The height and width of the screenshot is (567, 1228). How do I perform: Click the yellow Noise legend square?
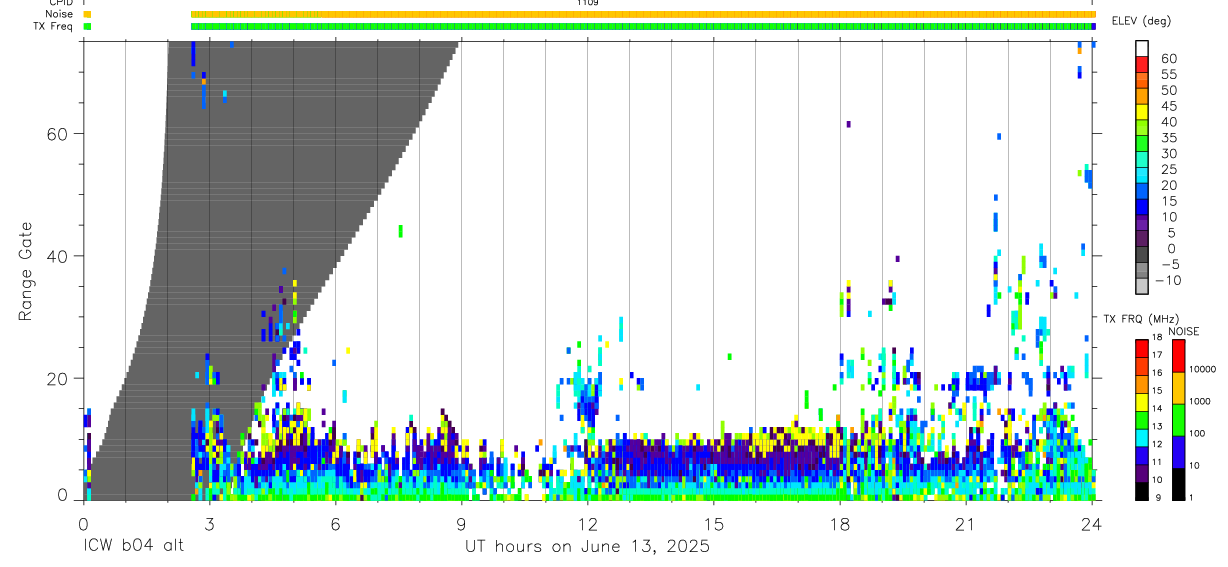[87, 15]
